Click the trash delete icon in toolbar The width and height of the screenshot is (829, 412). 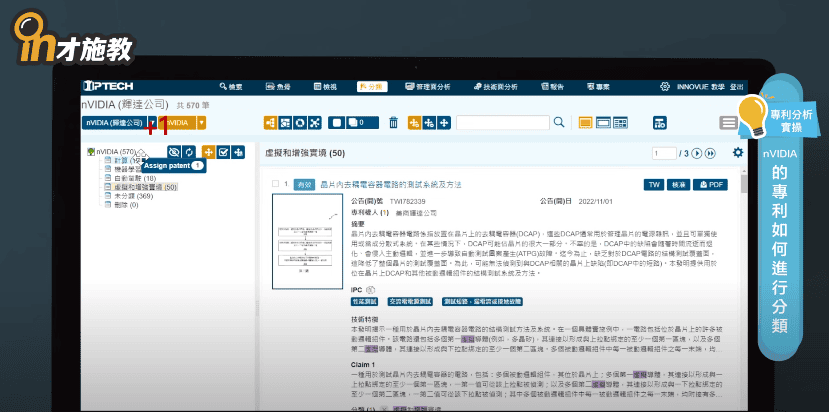coord(393,122)
